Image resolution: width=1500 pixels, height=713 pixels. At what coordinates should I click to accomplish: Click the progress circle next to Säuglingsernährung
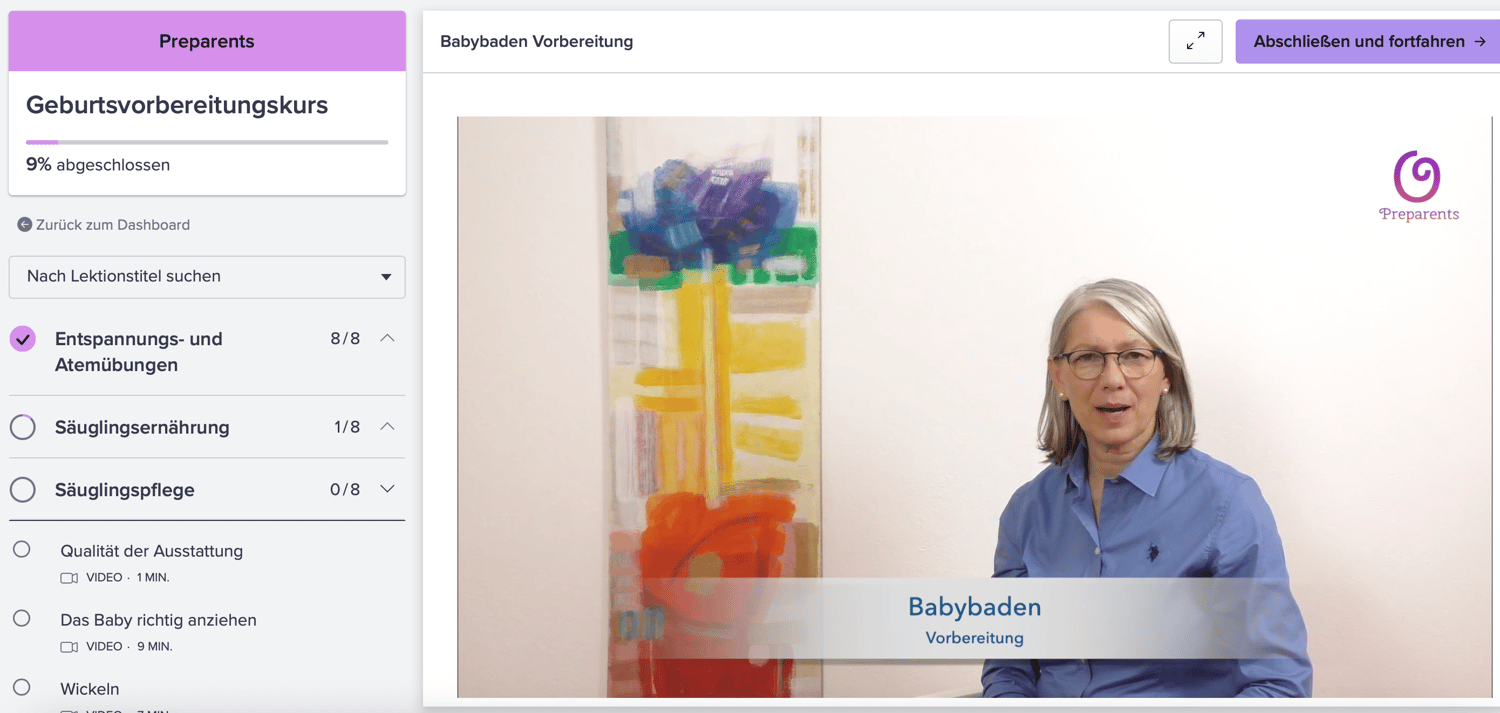click(23, 427)
